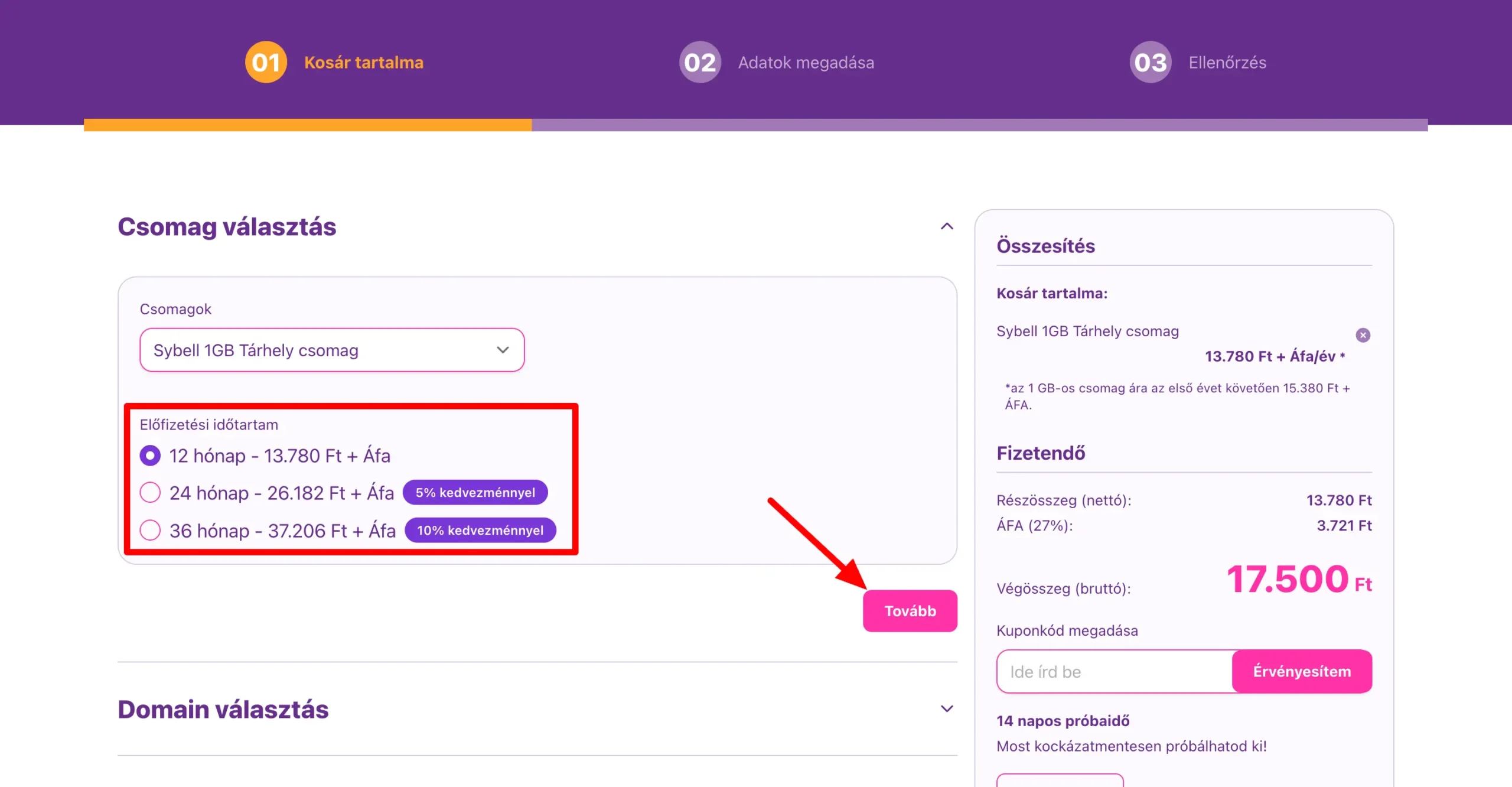Open the Csomagok package dropdown
Image resolution: width=1512 pixels, height=787 pixels.
(x=332, y=350)
